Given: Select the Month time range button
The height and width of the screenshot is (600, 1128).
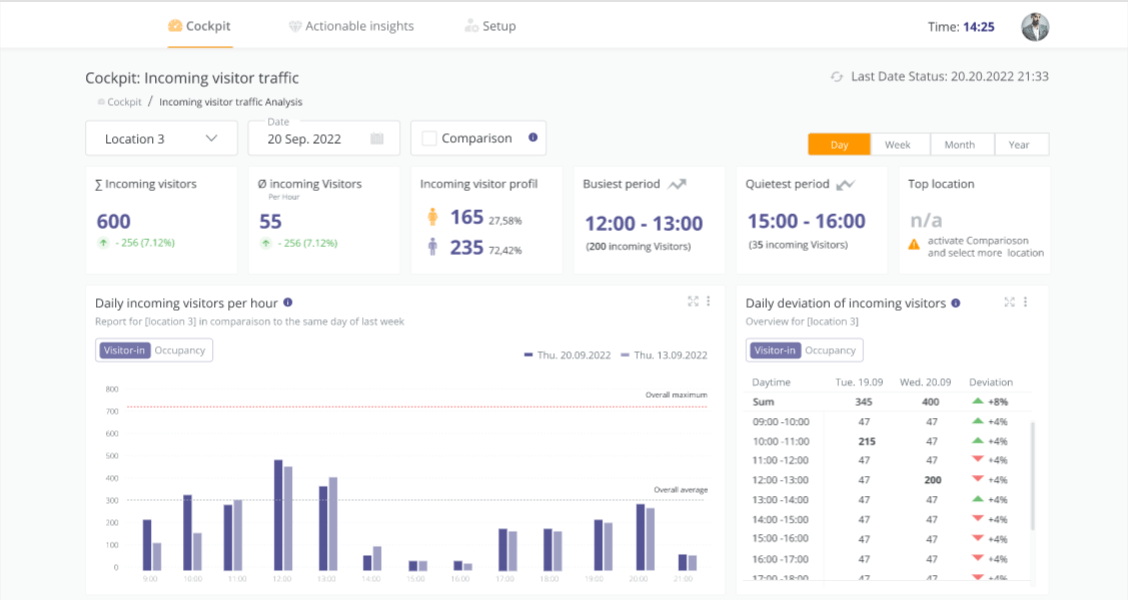Looking at the screenshot, I should [x=959, y=145].
